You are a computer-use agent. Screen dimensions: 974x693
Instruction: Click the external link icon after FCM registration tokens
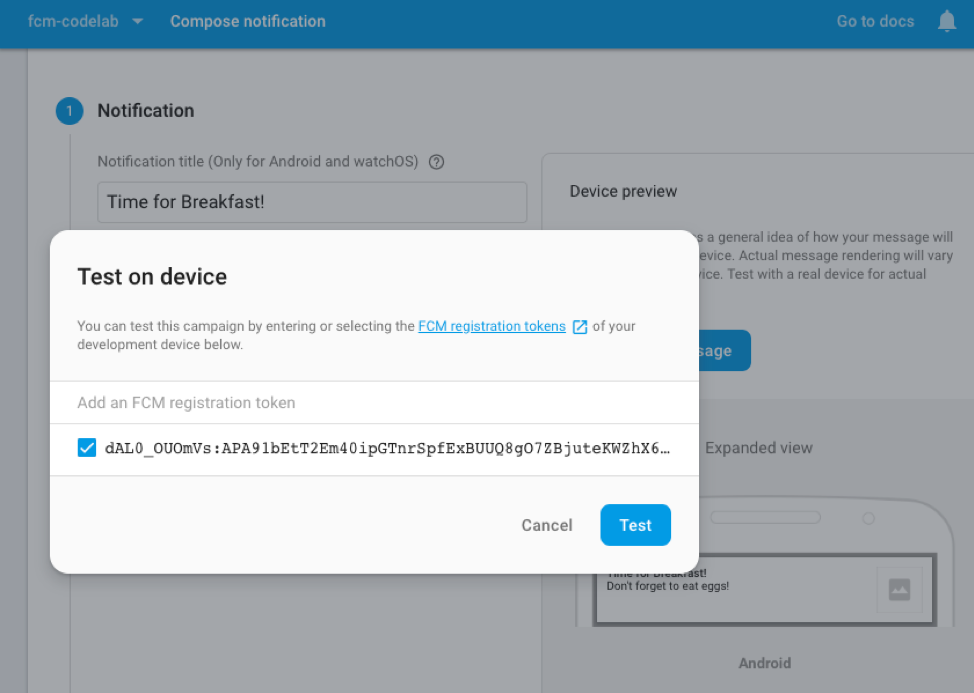(580, 327)
